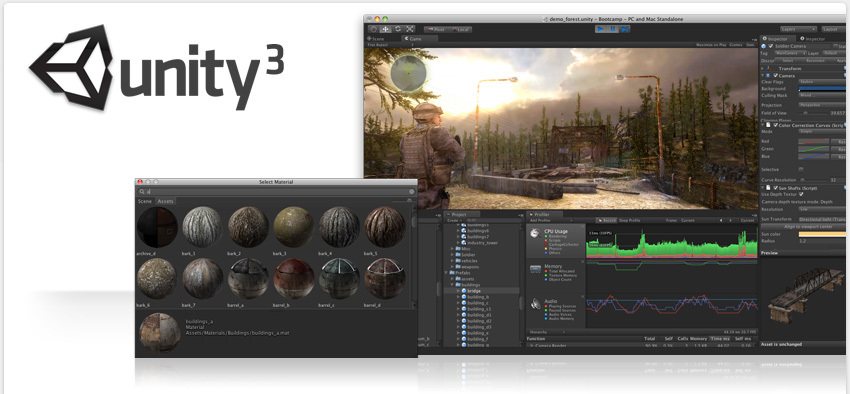Open the Layers dropdown
The image size is (850, 394).
(x=799, y=29)
